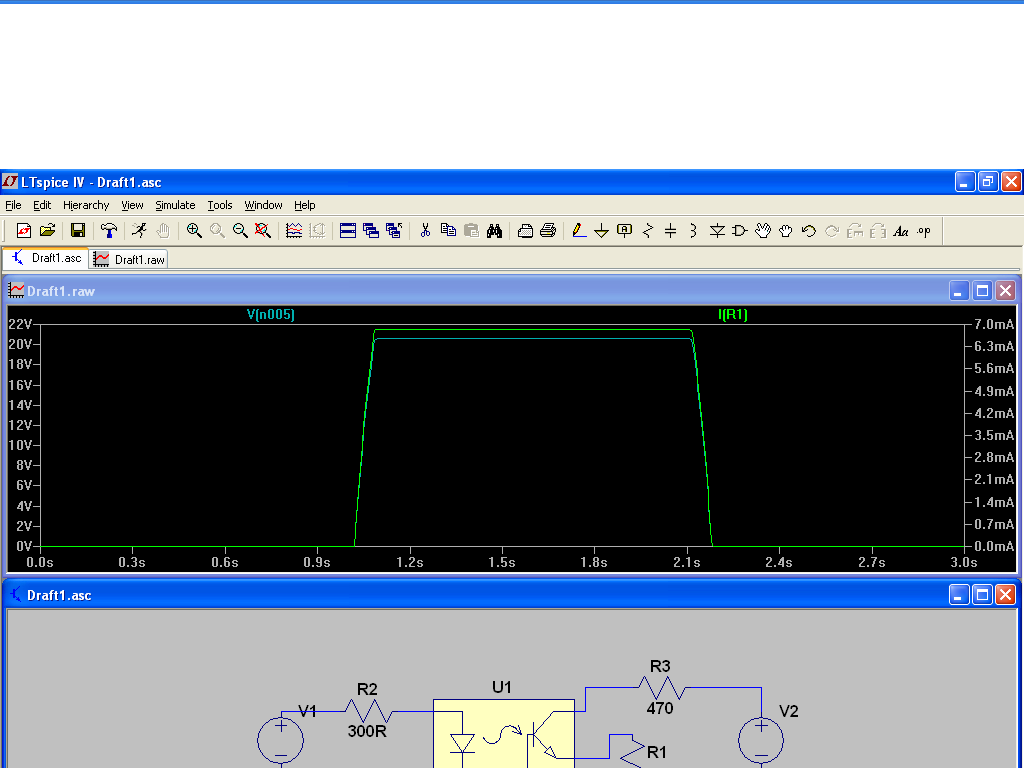
Task: Select optocoupler U1 in the schematic
Action: [x=504, y=733]
